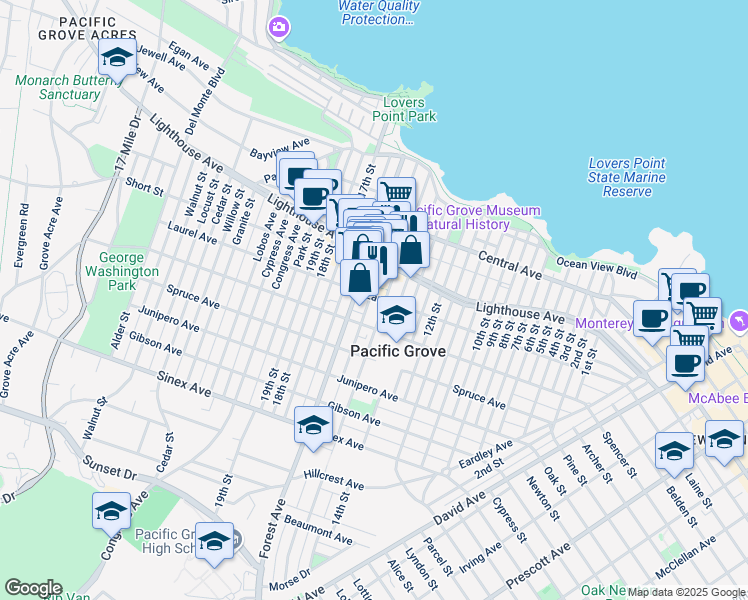748x600 pixels.
Task: Select Lovers Point State Marine Reserve label
Action: click(x=627, y=177)
